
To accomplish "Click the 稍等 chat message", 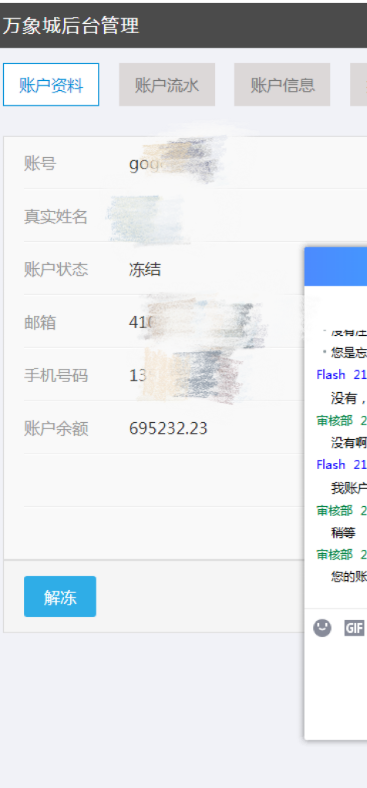I will (343, 532).
